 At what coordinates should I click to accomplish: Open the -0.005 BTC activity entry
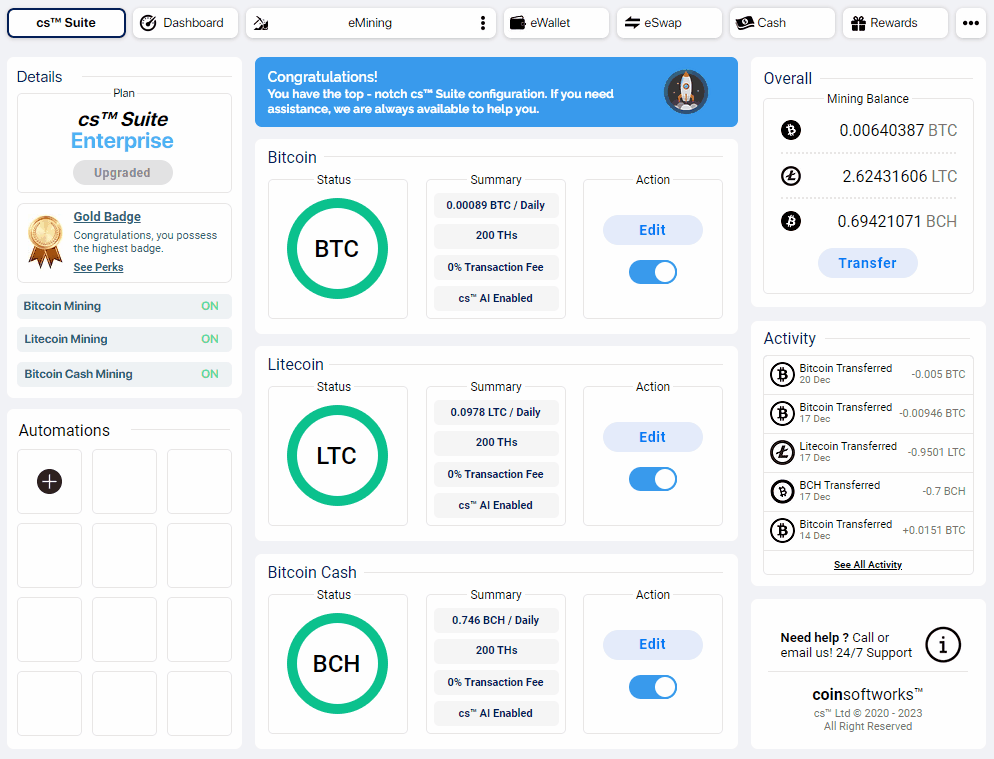(x=868, y=375)
